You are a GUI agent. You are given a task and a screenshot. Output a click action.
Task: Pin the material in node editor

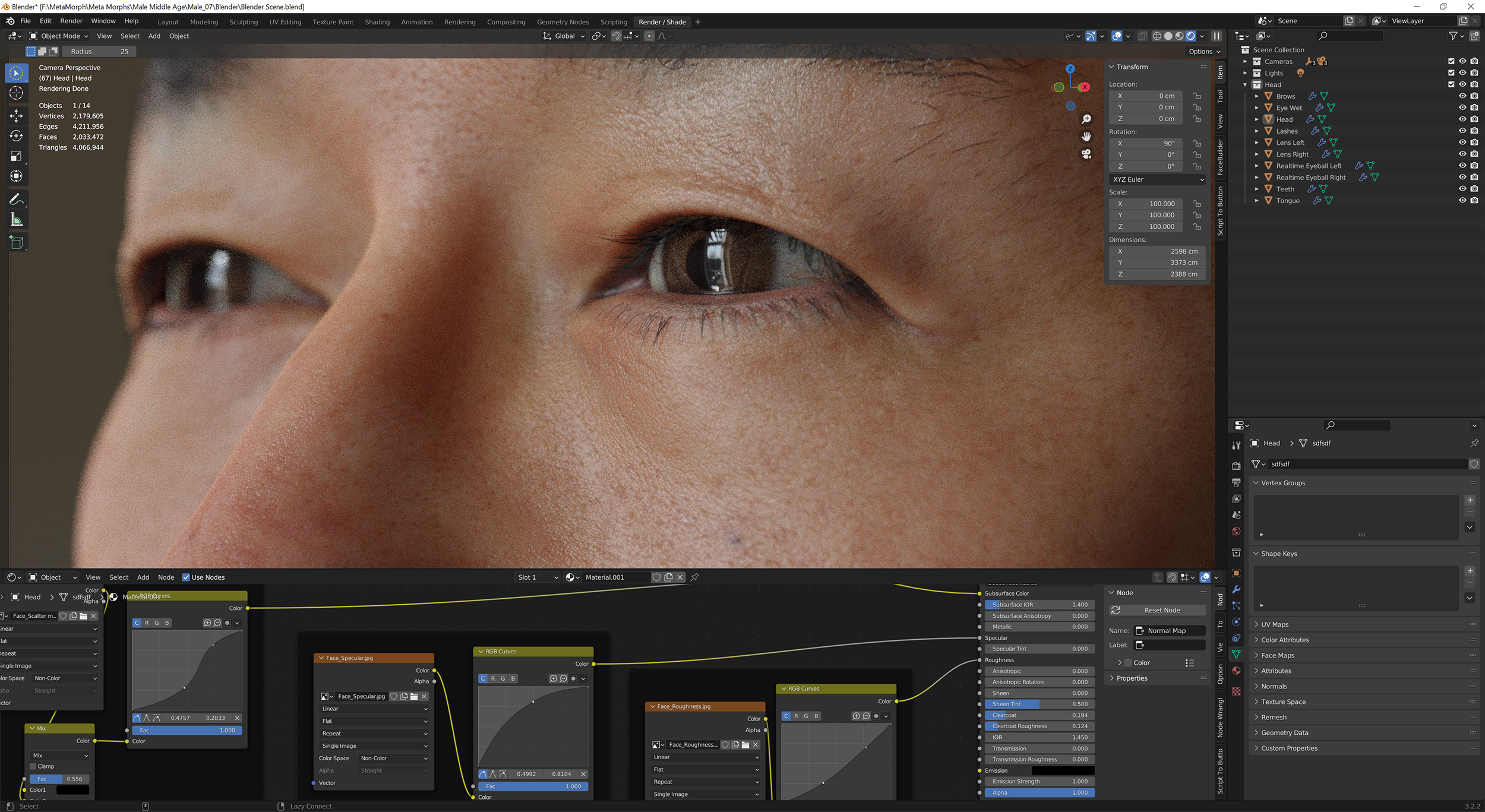click(x=694, y=577)
